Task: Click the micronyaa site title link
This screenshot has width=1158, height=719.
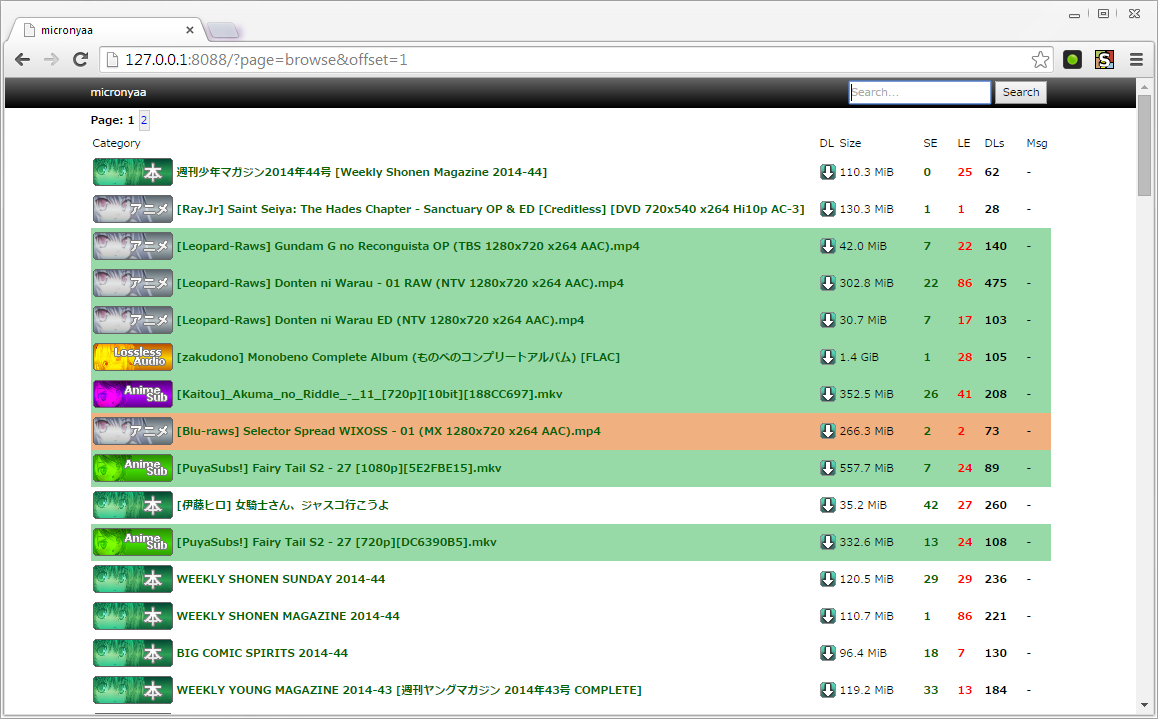Action: (118, 92)
